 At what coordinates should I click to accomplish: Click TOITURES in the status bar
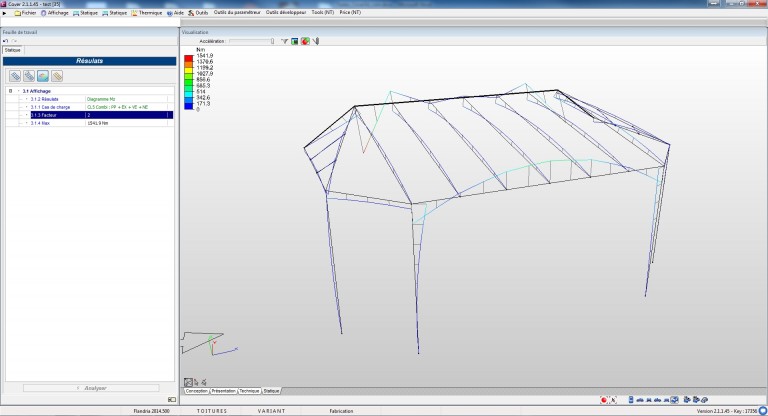(212, 411)
